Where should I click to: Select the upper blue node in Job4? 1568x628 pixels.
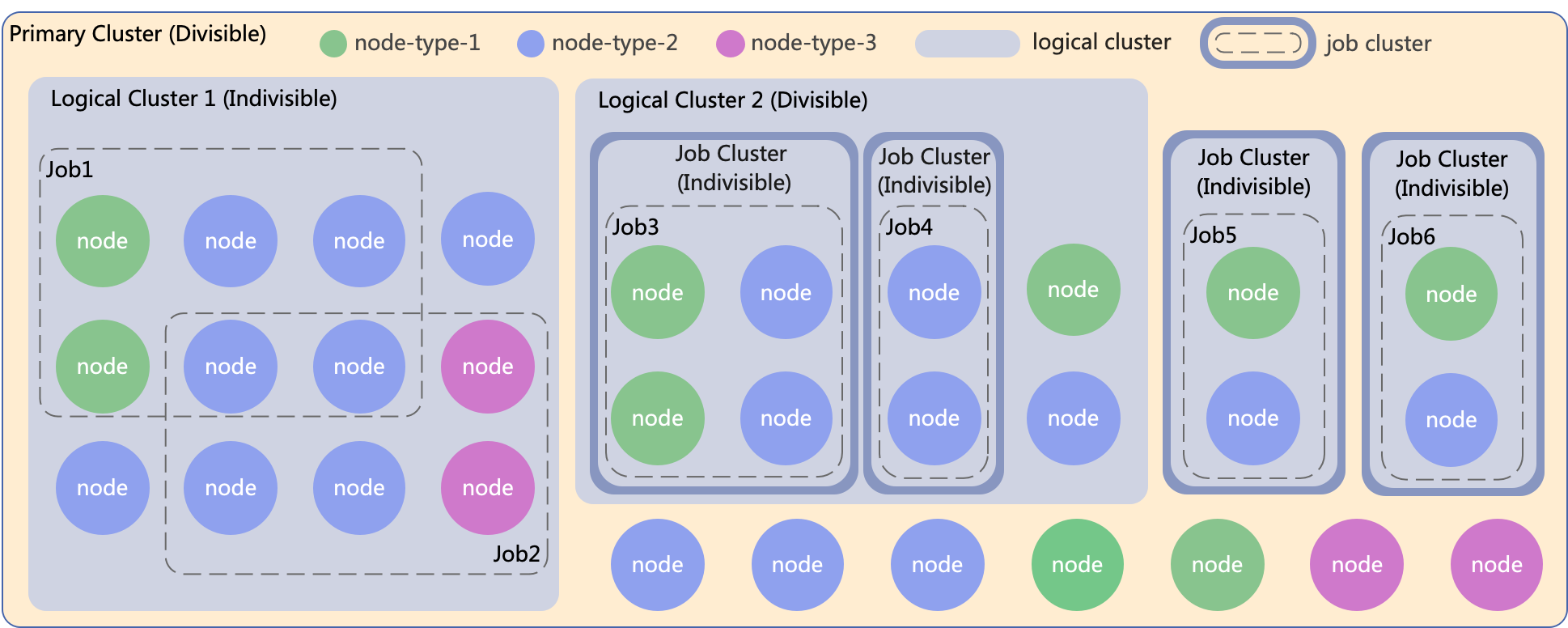pyautogui.click(x=934, y=293)
